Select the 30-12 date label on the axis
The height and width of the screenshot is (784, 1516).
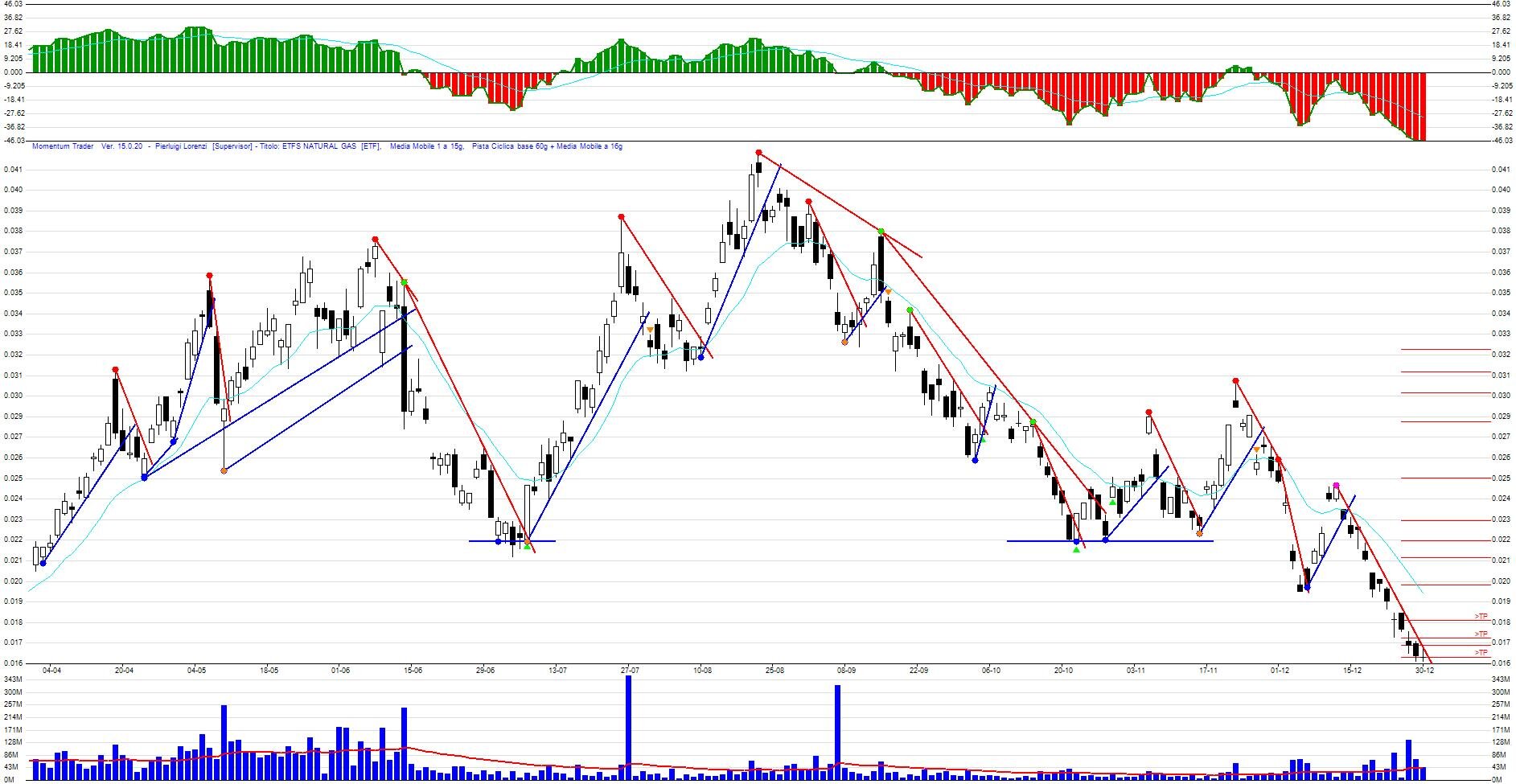coord(1424,670)
